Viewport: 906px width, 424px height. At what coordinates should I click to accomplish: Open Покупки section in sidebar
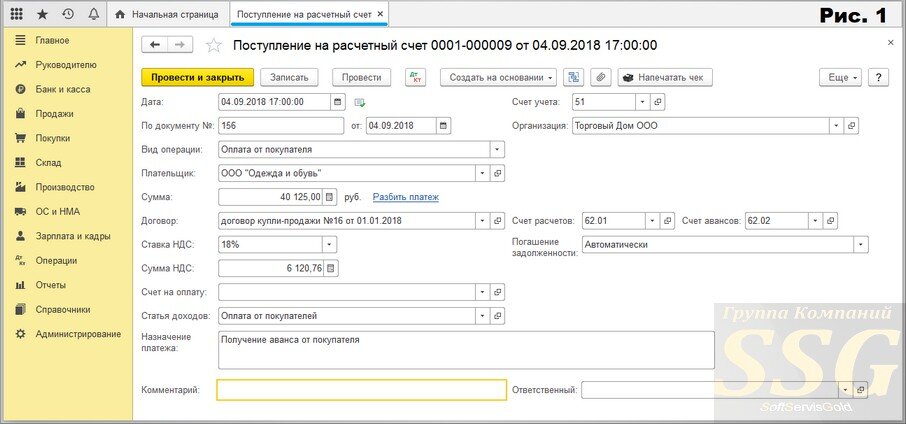[x=53, y=139]
